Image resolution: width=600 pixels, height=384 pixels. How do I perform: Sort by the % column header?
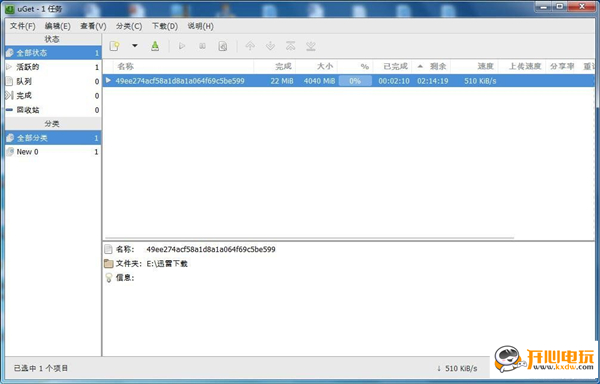click(355, 66)
